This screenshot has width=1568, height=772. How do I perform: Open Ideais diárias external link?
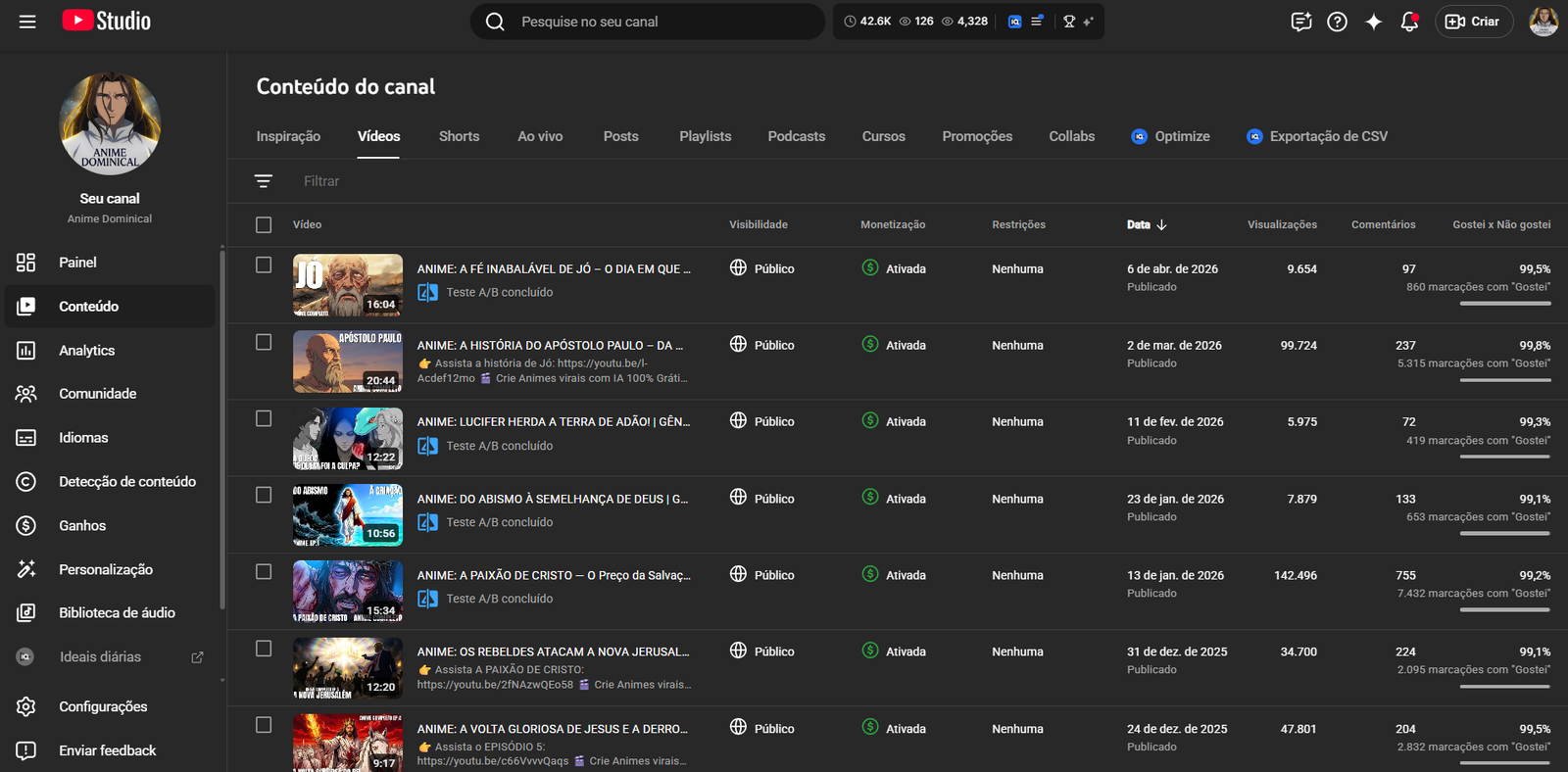[x=197, y=657]
